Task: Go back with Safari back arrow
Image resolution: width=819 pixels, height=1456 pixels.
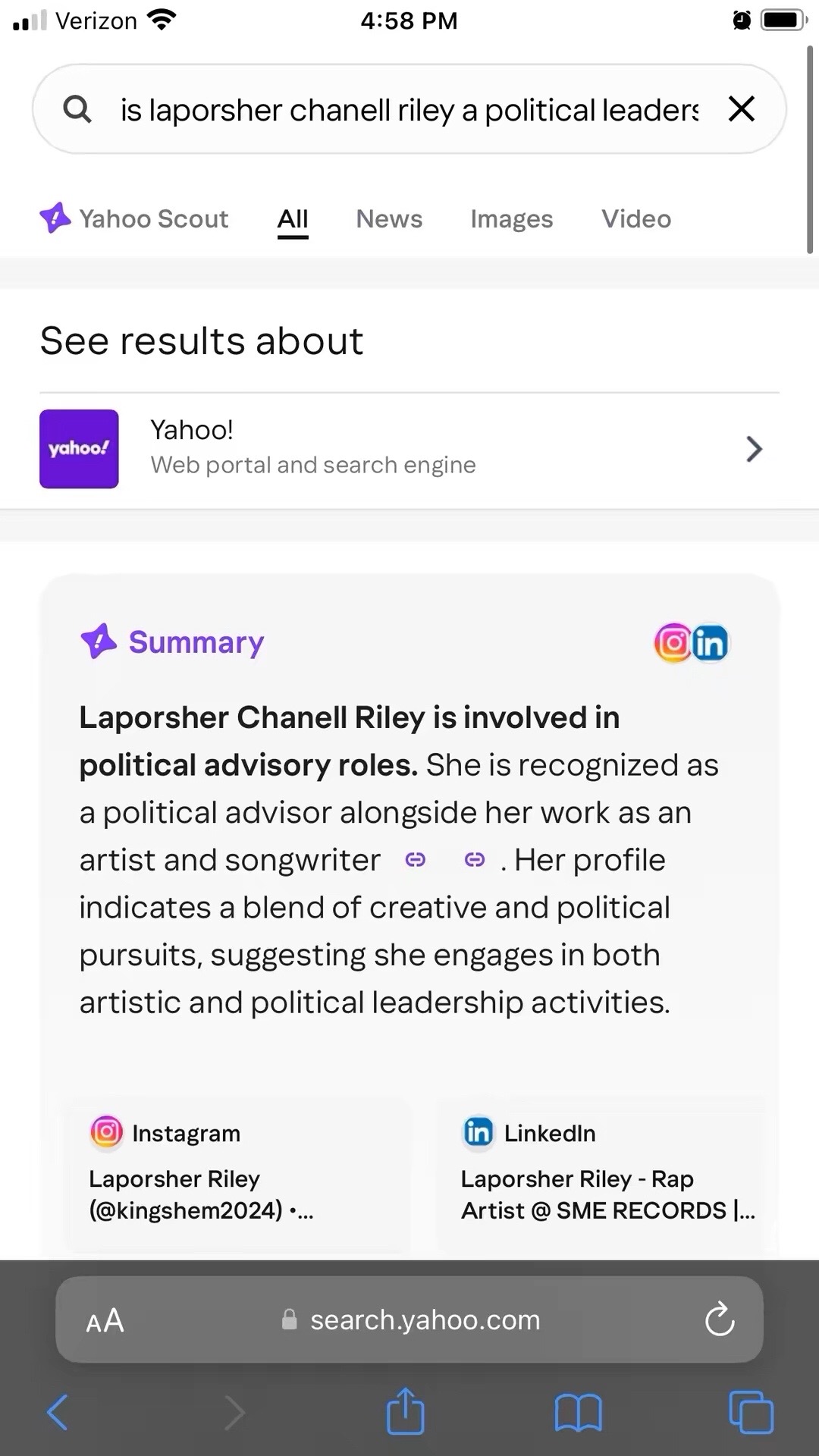Action: tap(58, 1413)
